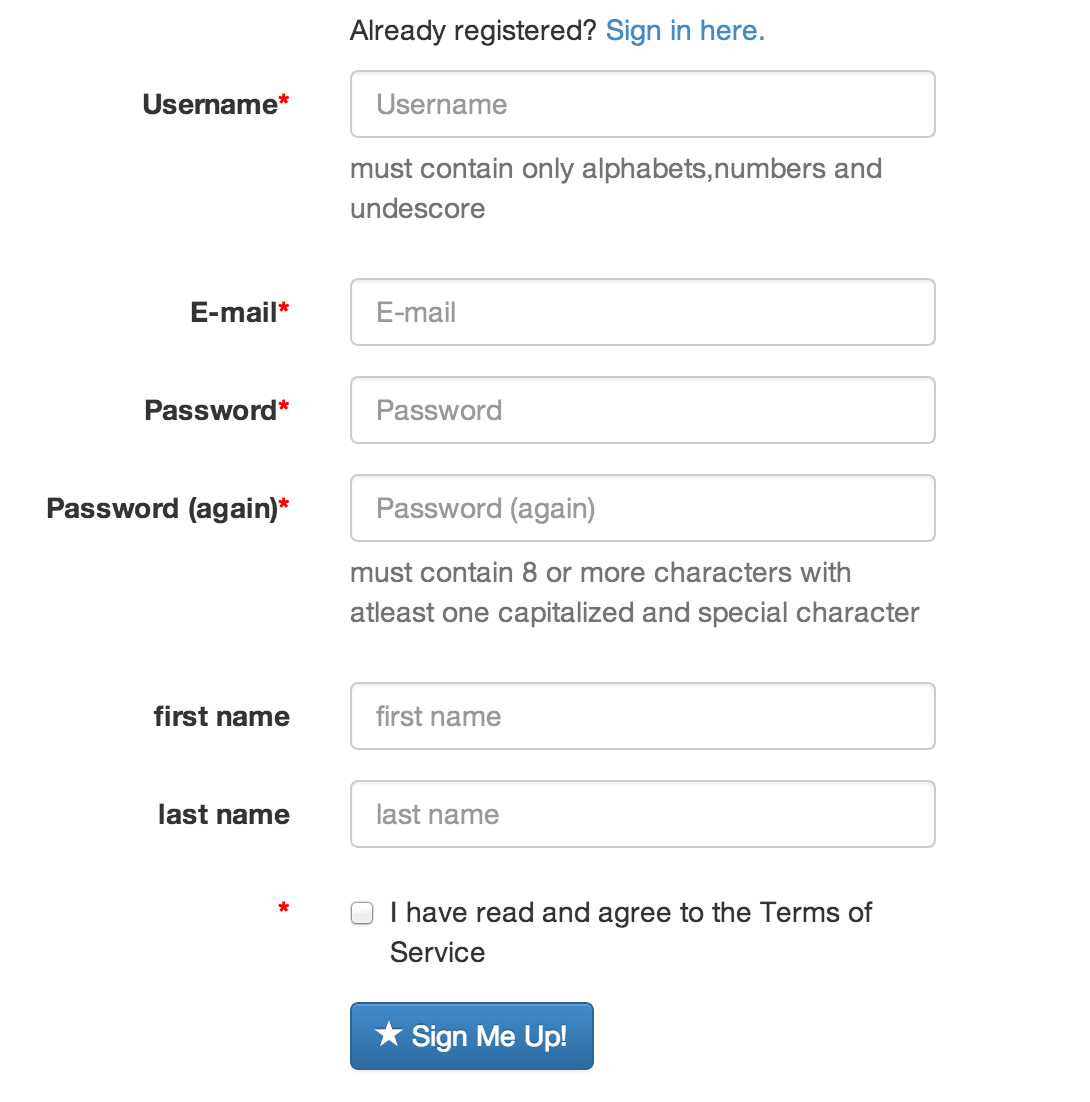
Task: Focus the Username input field
Action: [x=642, y=104]
